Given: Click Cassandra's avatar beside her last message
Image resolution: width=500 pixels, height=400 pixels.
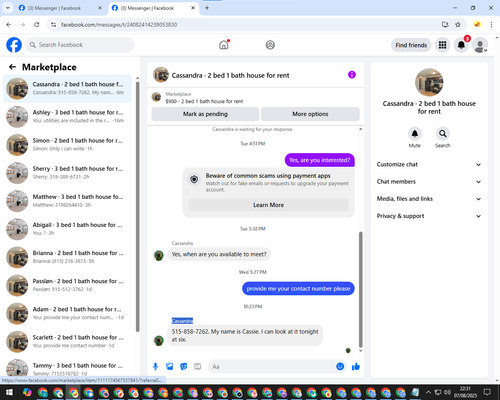Looking at the screenshot, I should 159,341.
